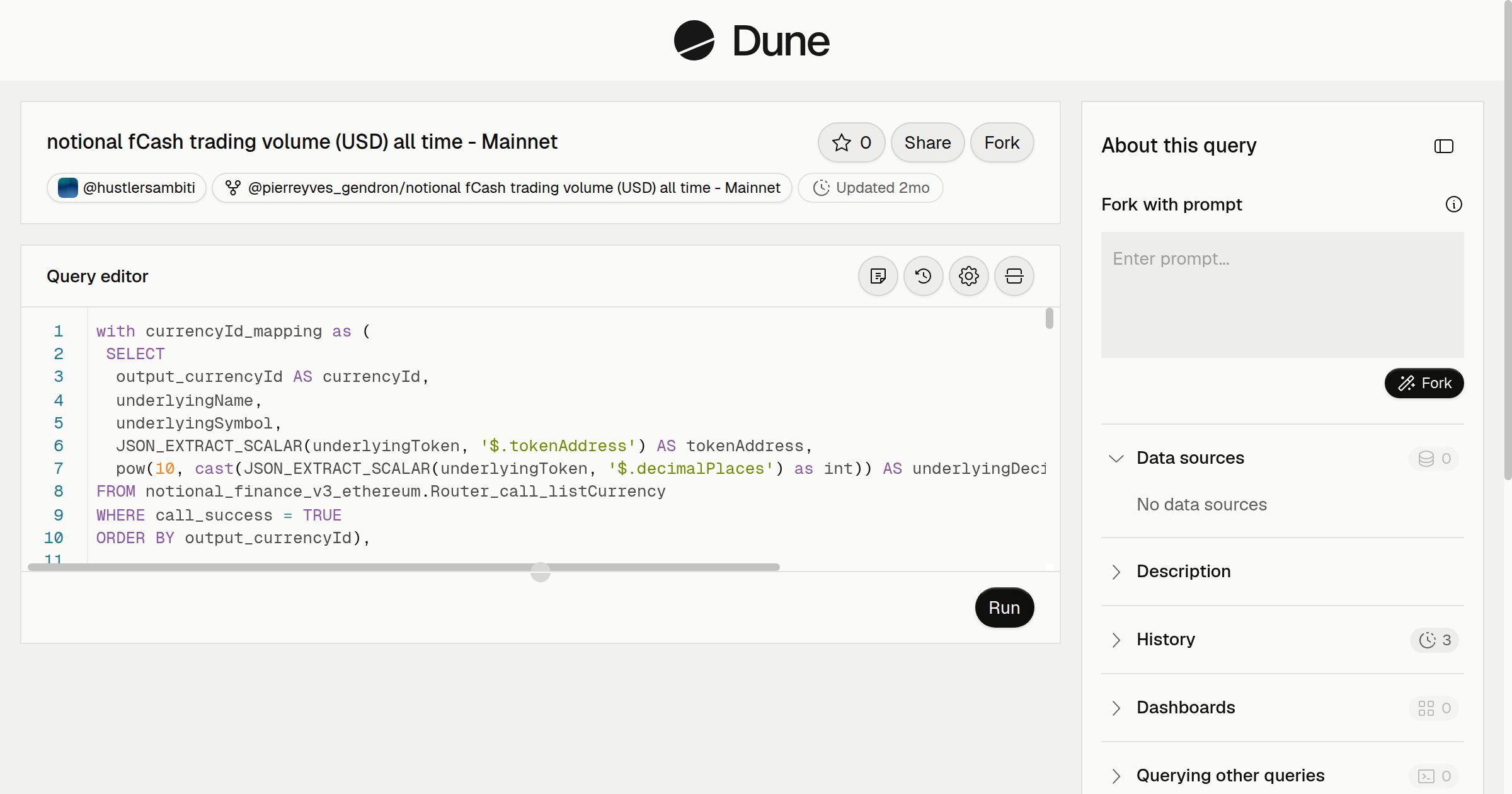Click the query notes icon in editor toolbar

click(x=878, y=276)
